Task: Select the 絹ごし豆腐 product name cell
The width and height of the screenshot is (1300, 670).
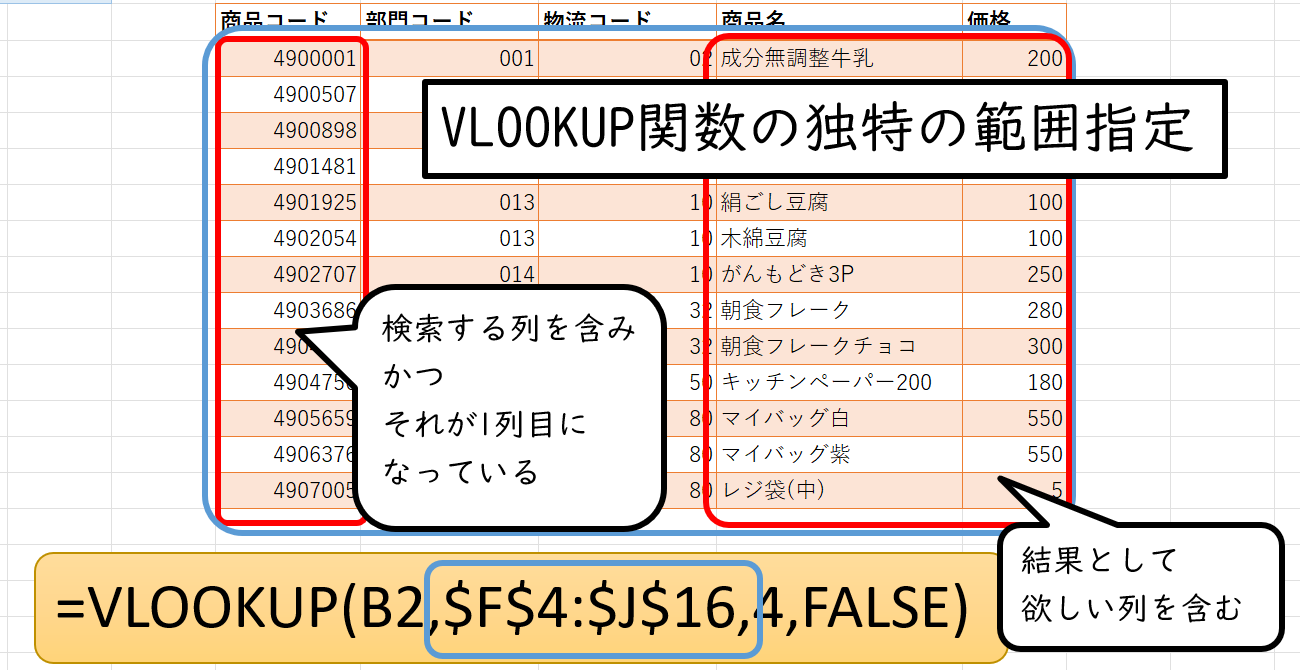Action: [x=839, y=202]
